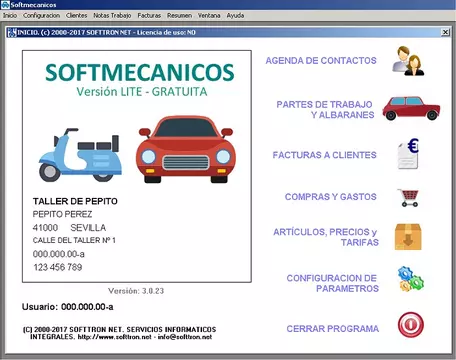Click the red power close-program icon
Viewport: 456px width, 360px height.
click(x=411, y=324)
